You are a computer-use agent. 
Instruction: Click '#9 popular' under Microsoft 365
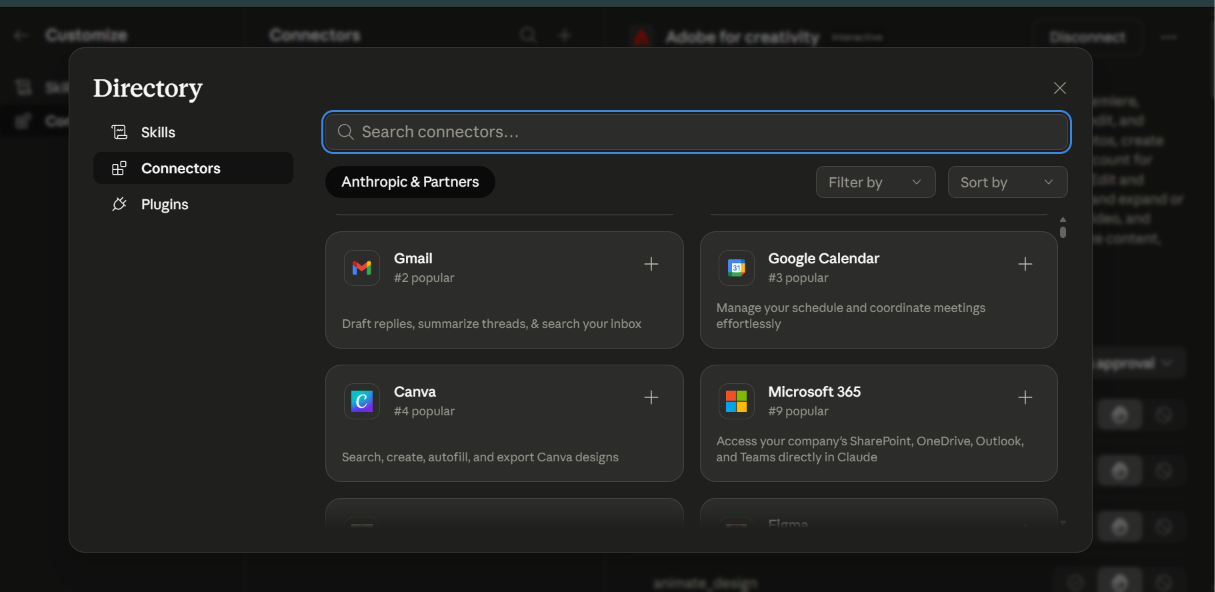pyautogui.click(x=798, y=411)
